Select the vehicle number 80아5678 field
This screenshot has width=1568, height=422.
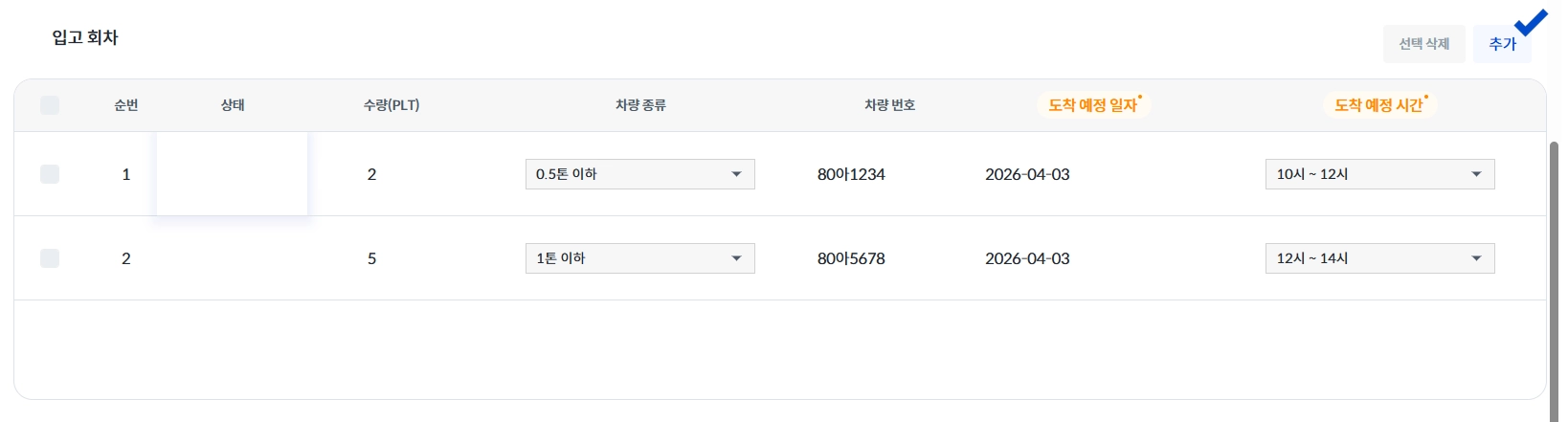pos(851,258)
